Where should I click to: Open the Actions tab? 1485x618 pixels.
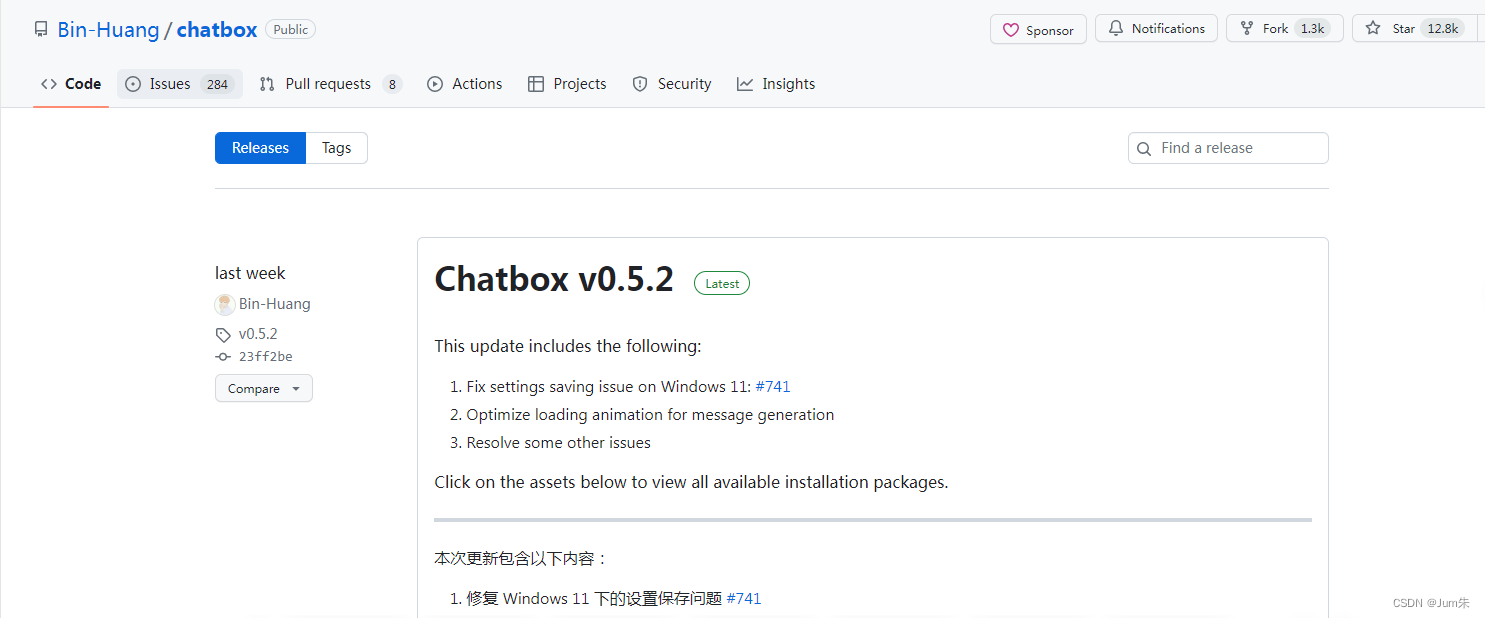coord(464,84)
